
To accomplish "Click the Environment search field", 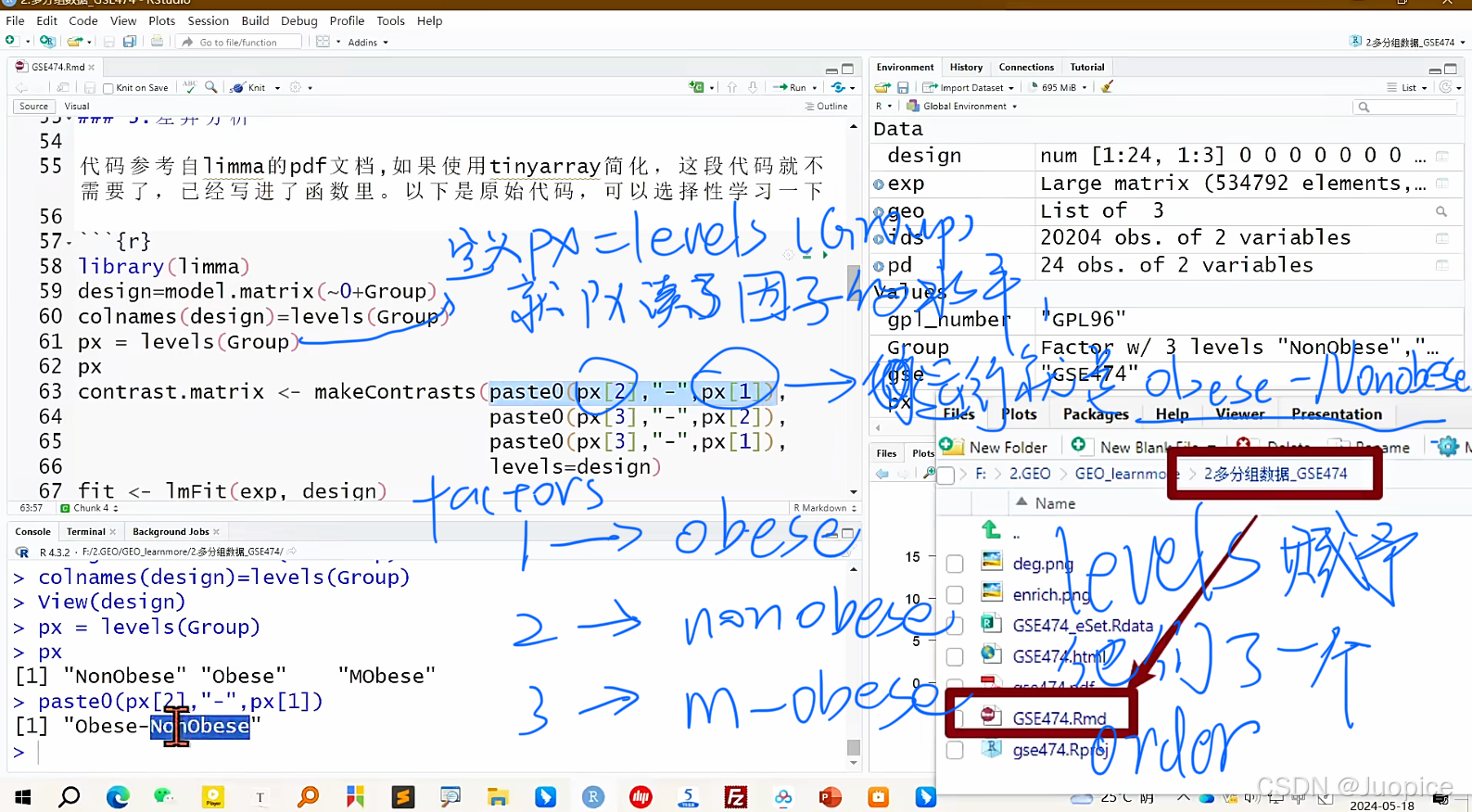I will point(1406,107).
